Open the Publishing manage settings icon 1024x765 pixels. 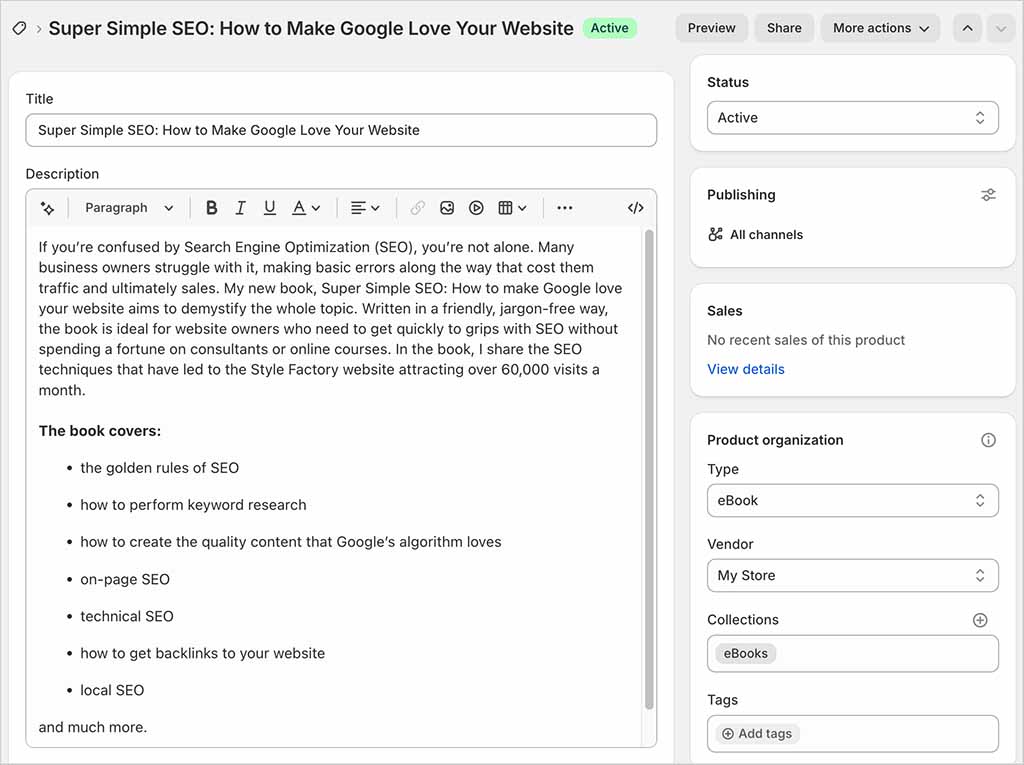(x=988, y=195)
